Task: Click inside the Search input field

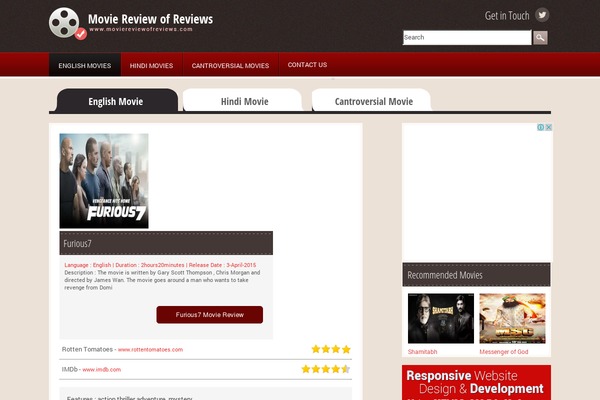Action: (x=467, y=38)
